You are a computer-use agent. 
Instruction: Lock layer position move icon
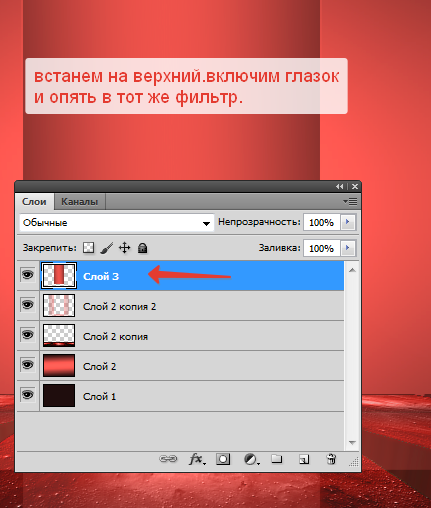click(124, 248)
